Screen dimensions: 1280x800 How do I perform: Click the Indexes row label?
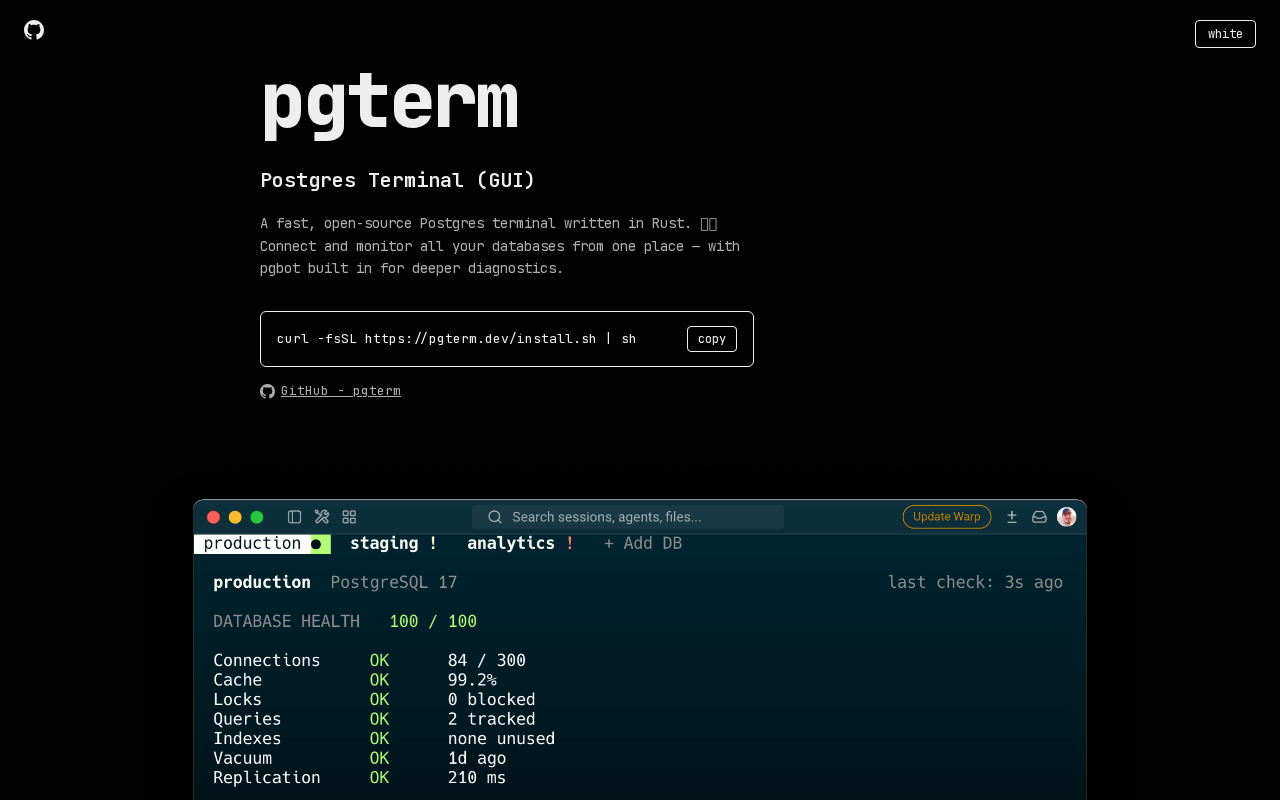[247, 739]
